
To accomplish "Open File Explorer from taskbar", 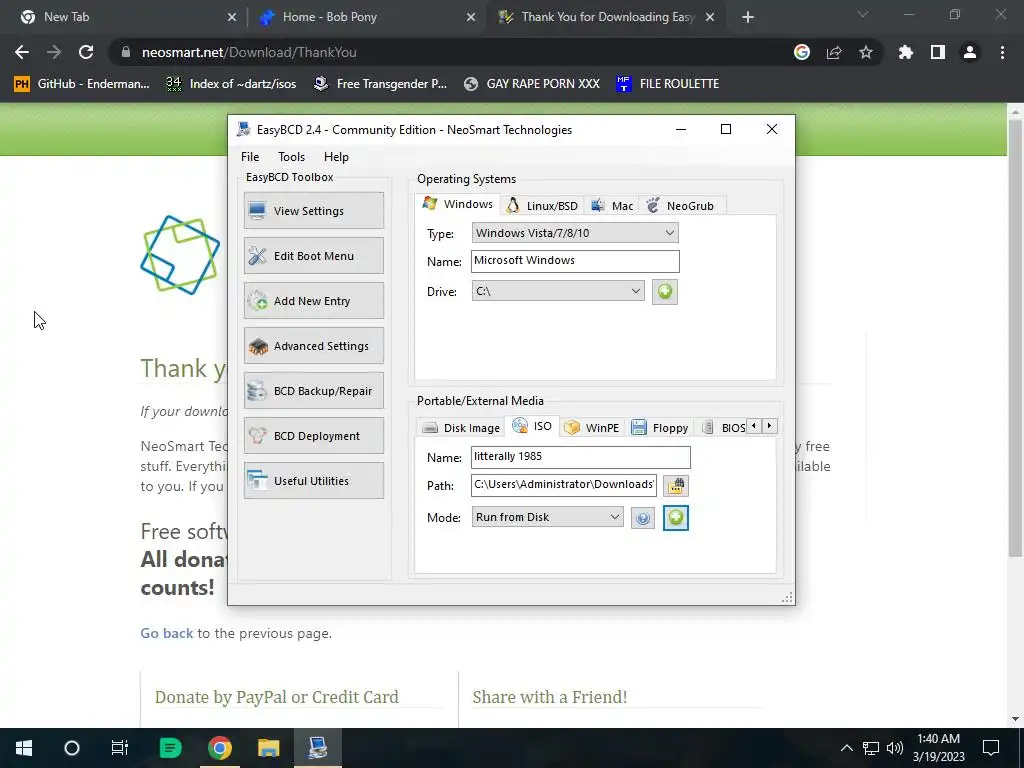I will 268,748.
